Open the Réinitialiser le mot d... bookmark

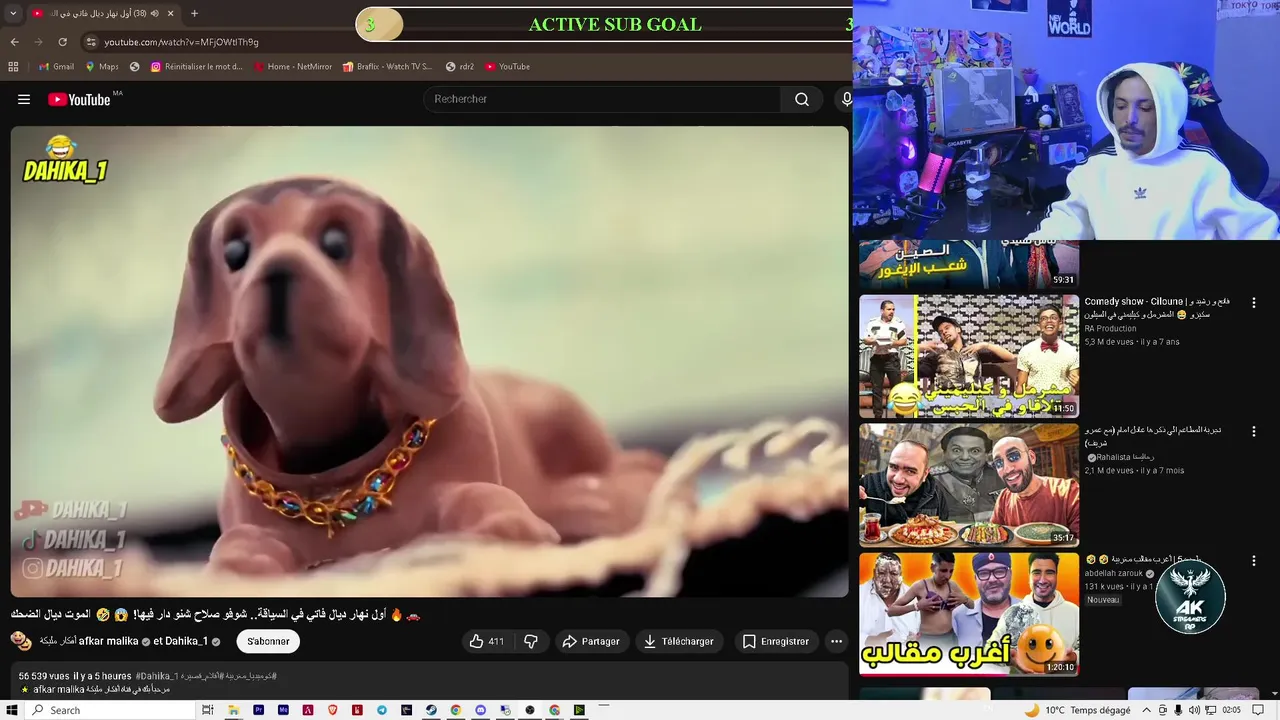point(197,67)
